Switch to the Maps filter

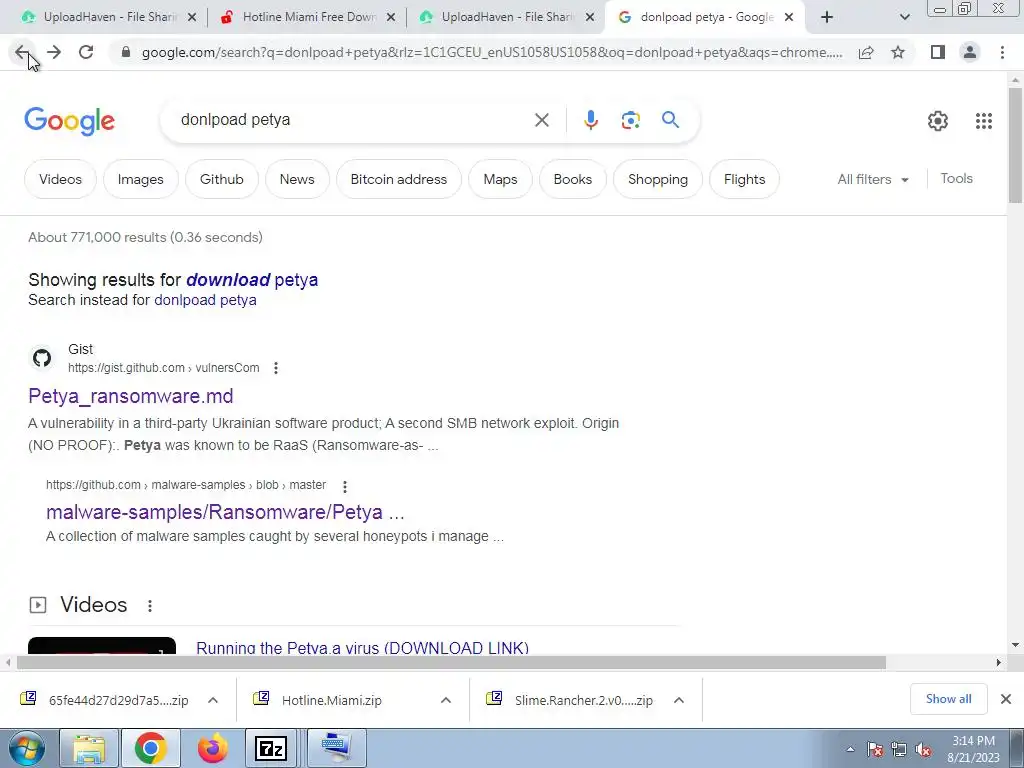coord(500,179)
